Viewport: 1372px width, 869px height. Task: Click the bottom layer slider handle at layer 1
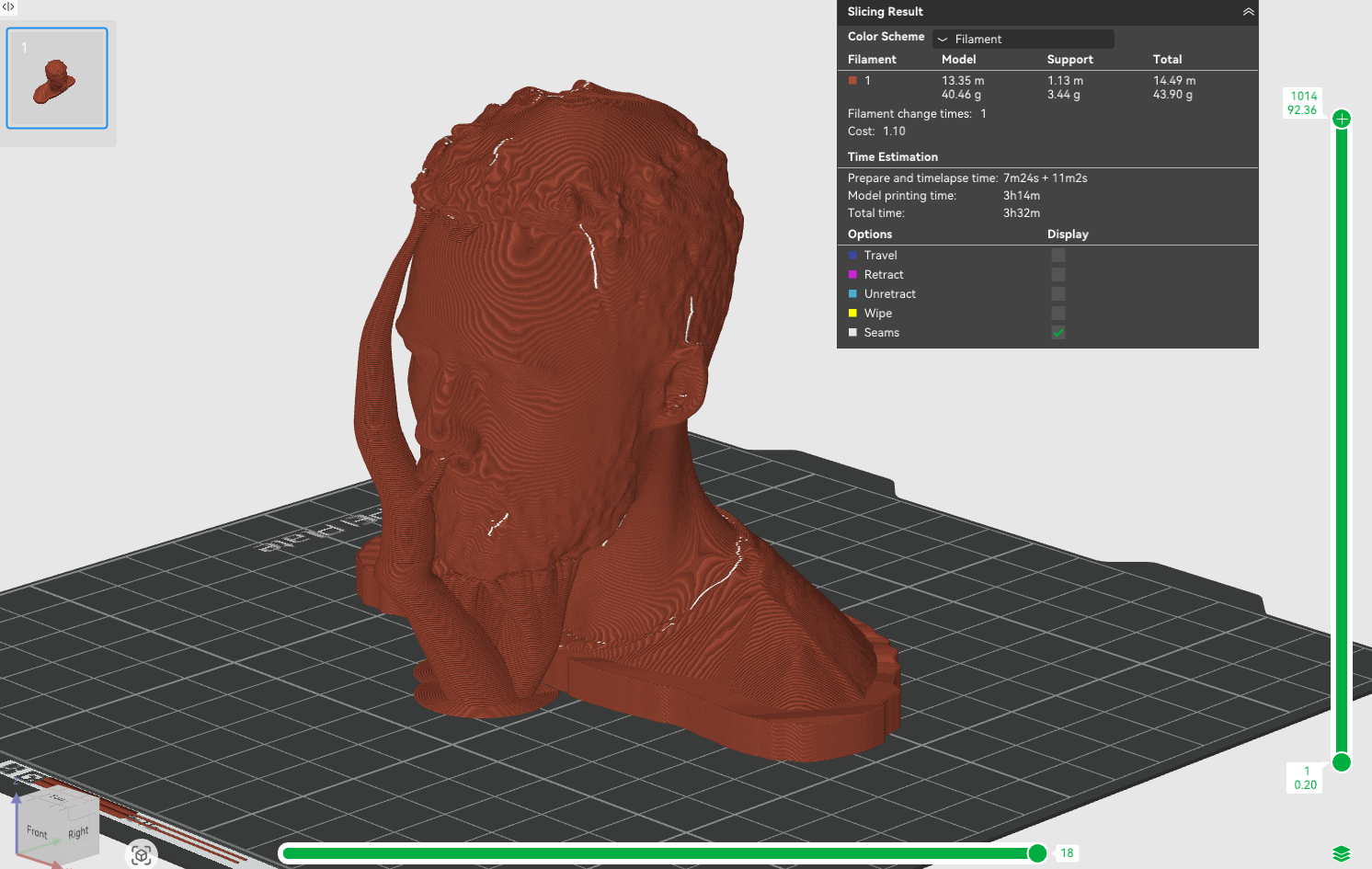tap(1341, 763)
